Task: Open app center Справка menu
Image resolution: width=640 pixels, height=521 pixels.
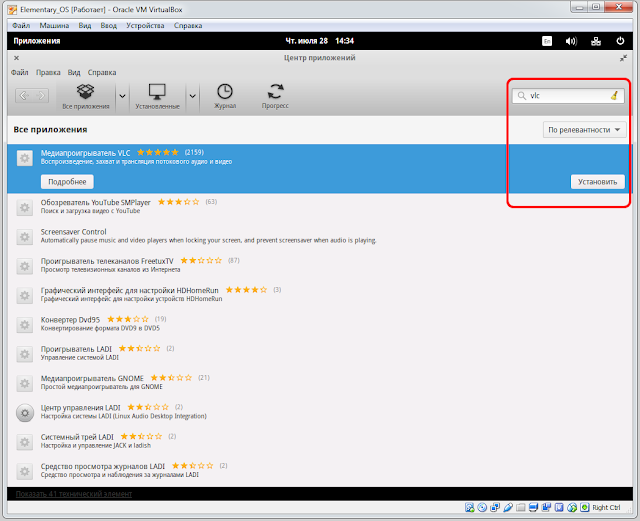Action: coord(102,72)
